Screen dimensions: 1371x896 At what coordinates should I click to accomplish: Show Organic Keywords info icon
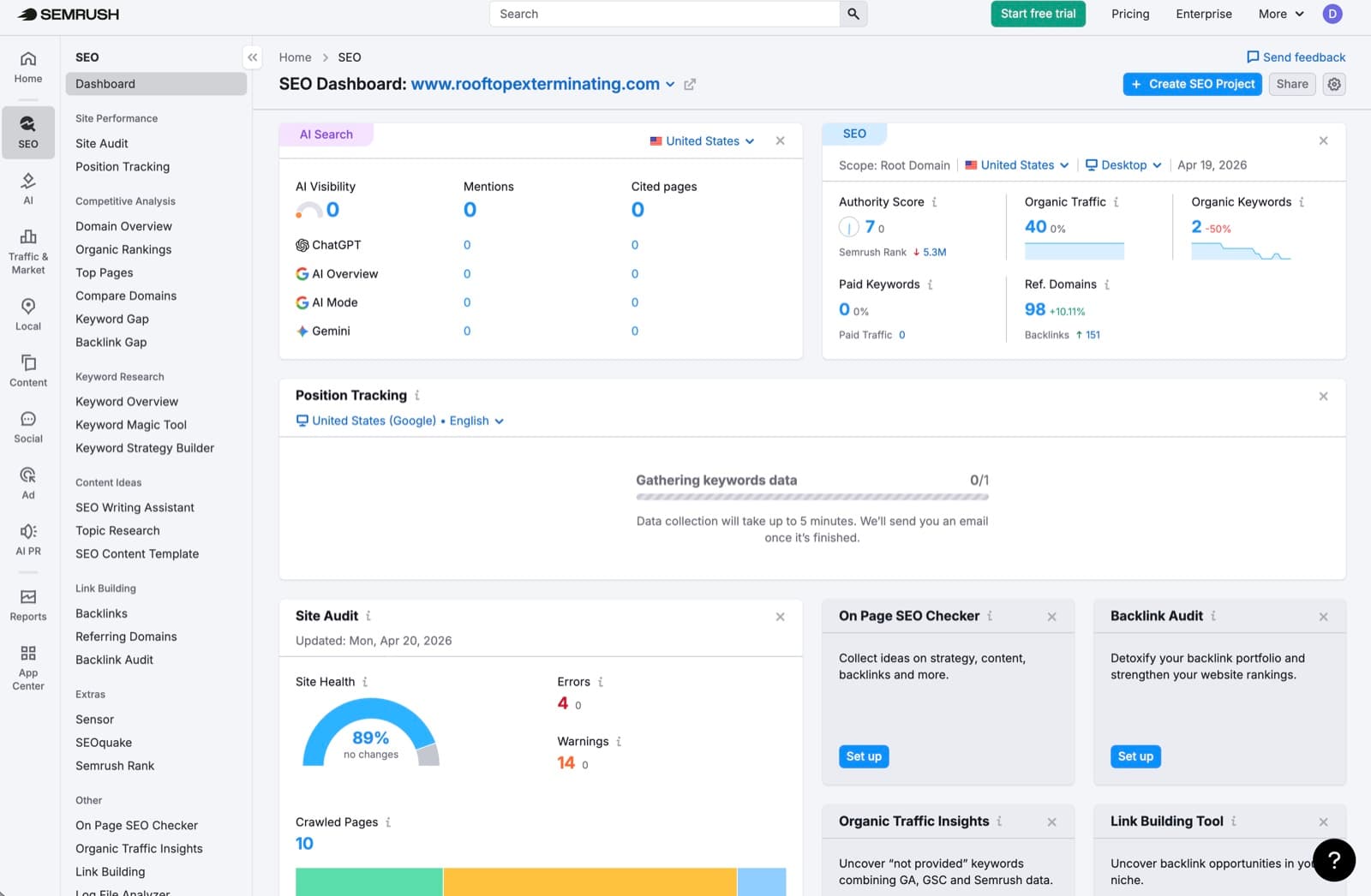(1302, 202)
